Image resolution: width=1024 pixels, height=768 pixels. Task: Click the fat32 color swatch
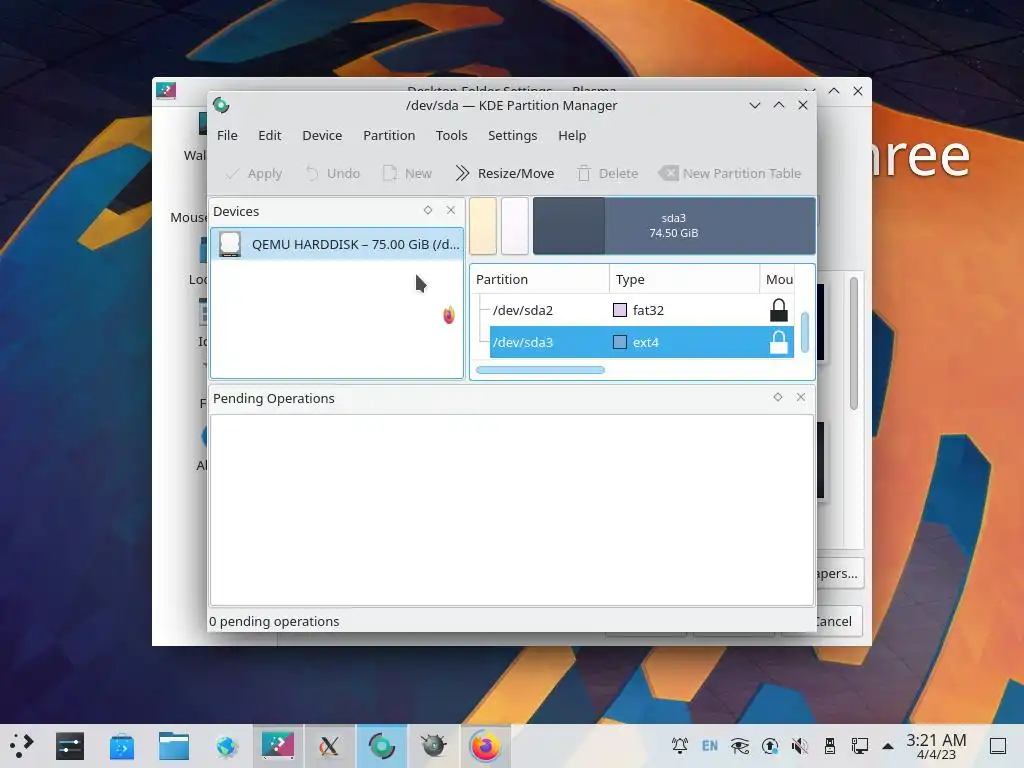tap(620, 310)
